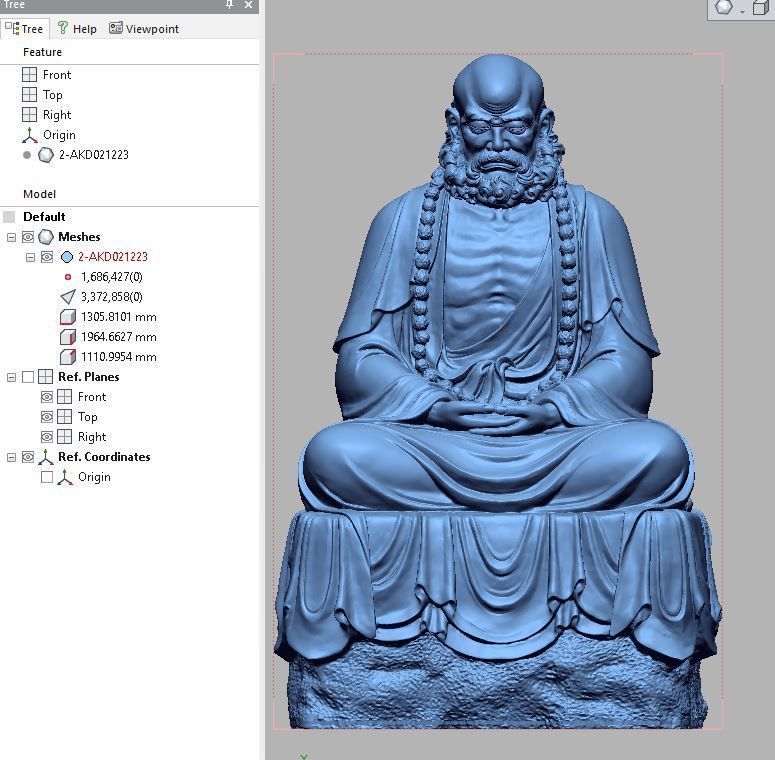Click Front plane icon under Ref. Planes
The width and height of the screenshot is (775, 760).
pyautogui.click(x=65, y=397)
